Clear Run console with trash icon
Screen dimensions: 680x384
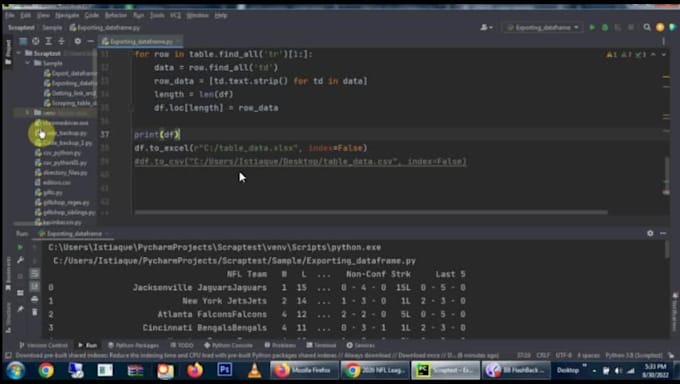pyautogui.click(x=35, y=312)
